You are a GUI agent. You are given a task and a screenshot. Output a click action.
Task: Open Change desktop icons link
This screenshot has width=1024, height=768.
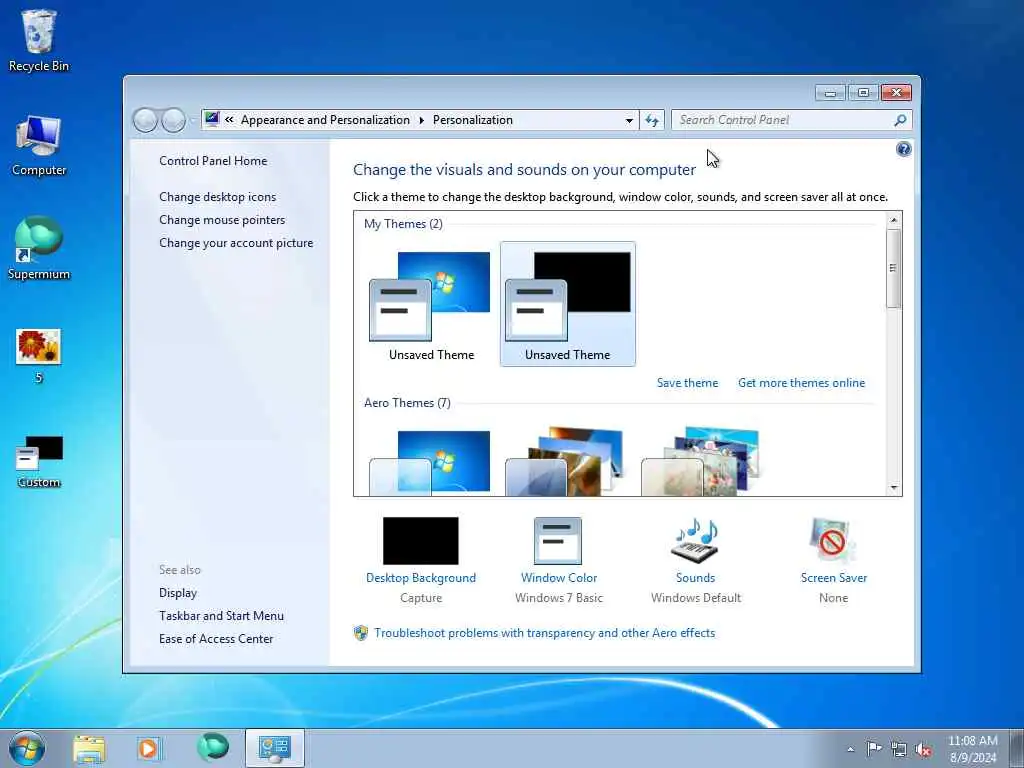click(x=217, y=197)
